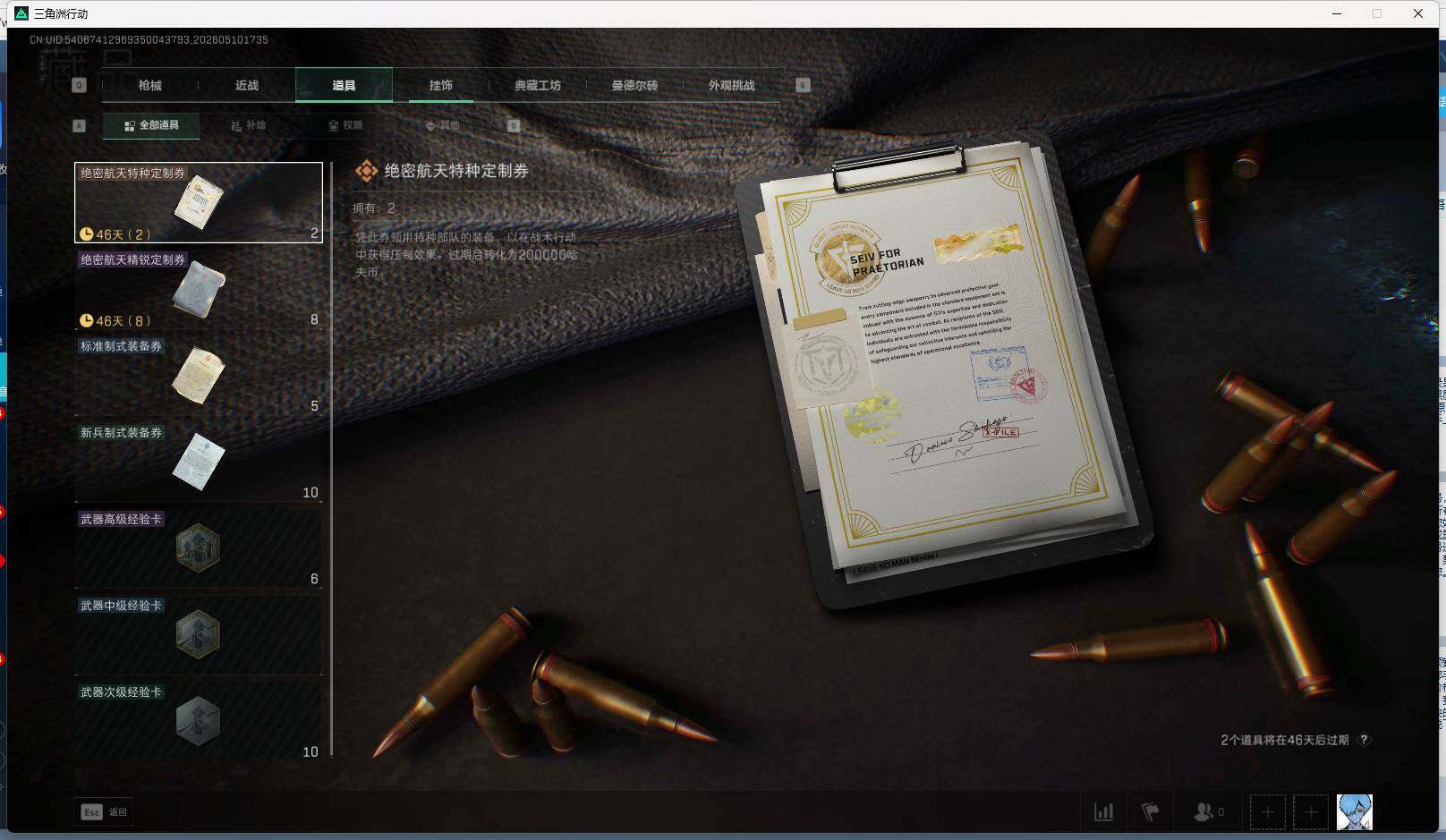Image resolution: width=1446 pixels, height=840 pixels.
Task: Click the E next-tab key icon
Action: pos(803,85)
